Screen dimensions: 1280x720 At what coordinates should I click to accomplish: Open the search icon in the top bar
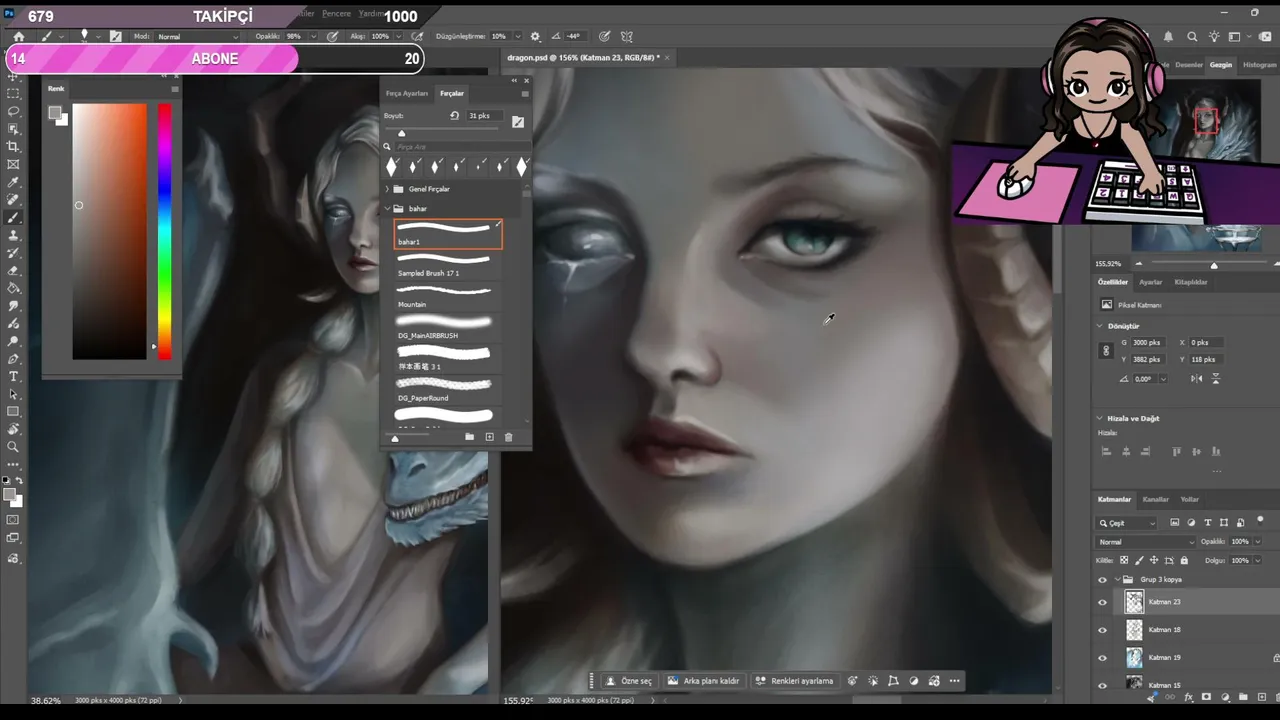[x=1191, y=36]
